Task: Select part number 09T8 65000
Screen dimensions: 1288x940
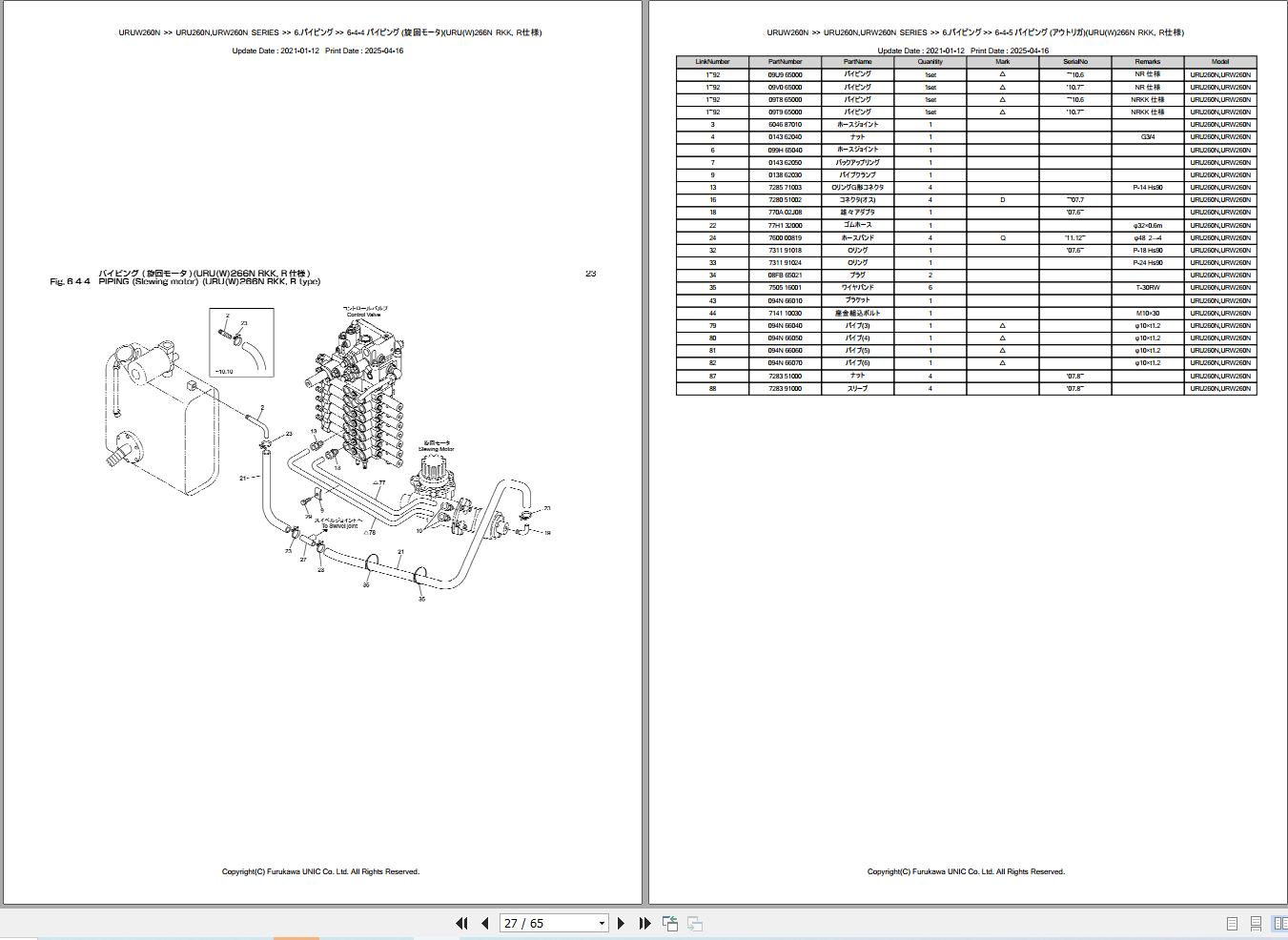Action: (785, 99)
